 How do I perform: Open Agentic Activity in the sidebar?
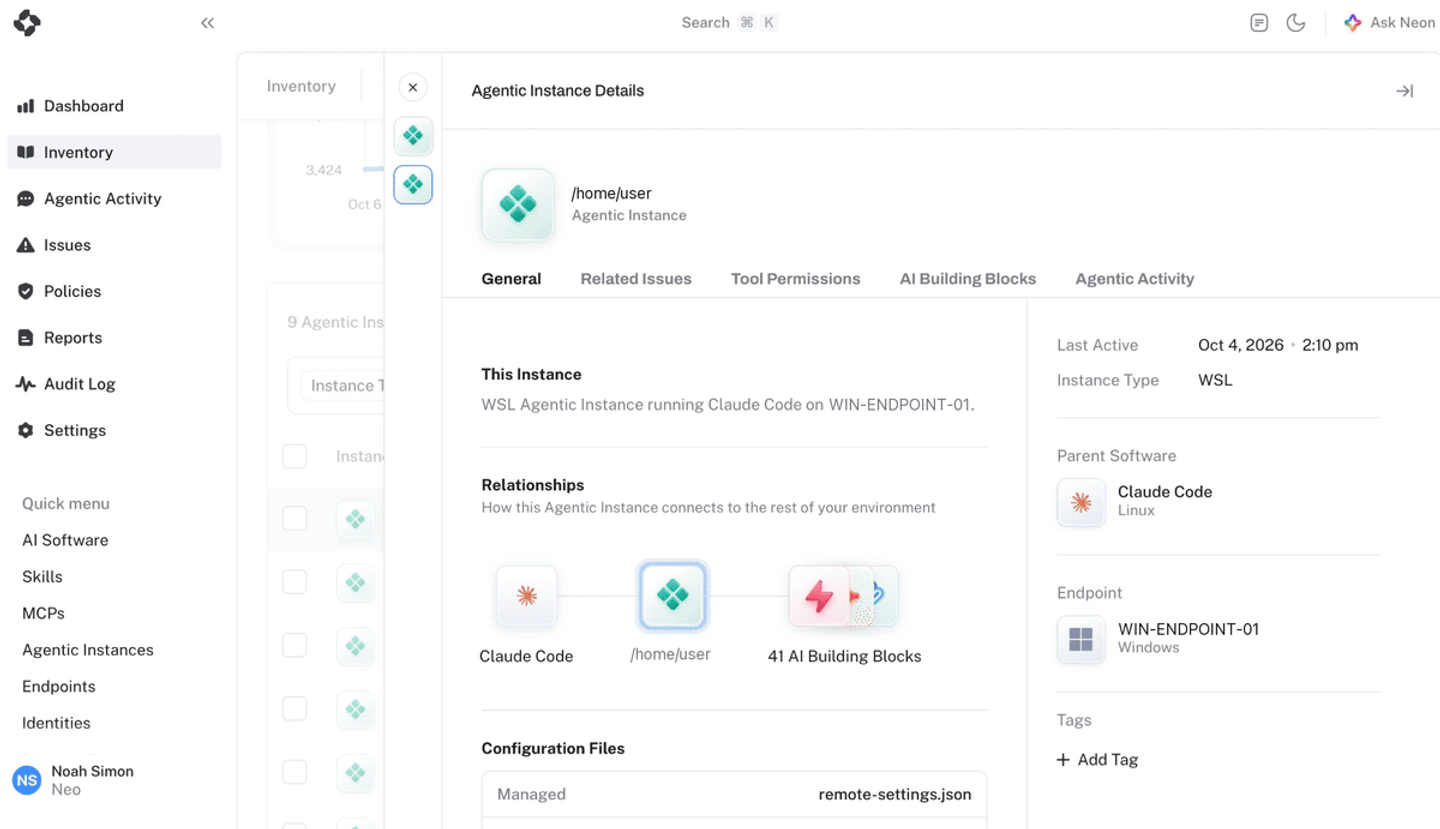click(x=115, y=198)
